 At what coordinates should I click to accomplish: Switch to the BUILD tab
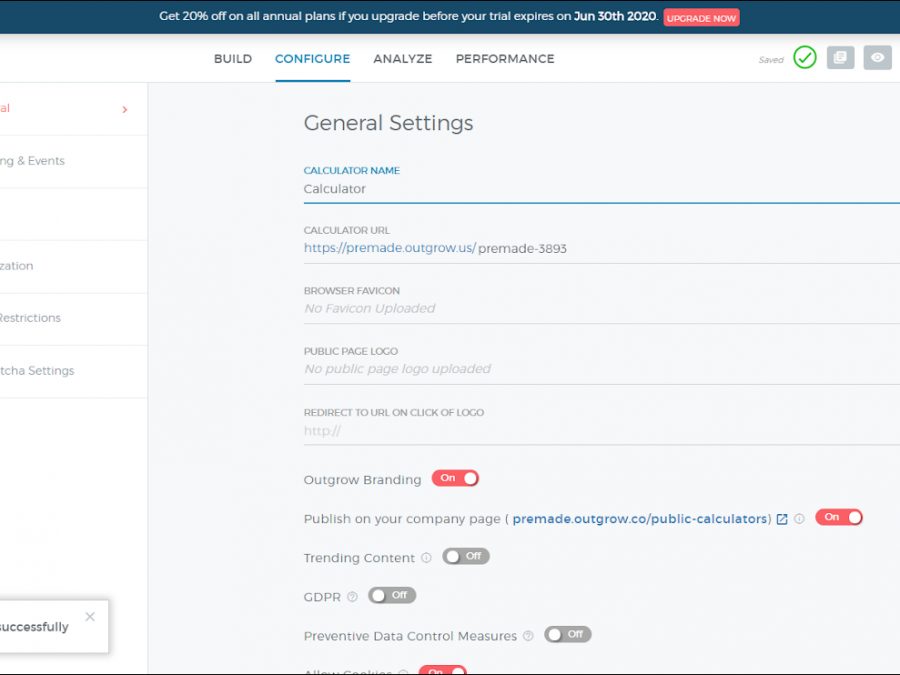tap(233, 59)
